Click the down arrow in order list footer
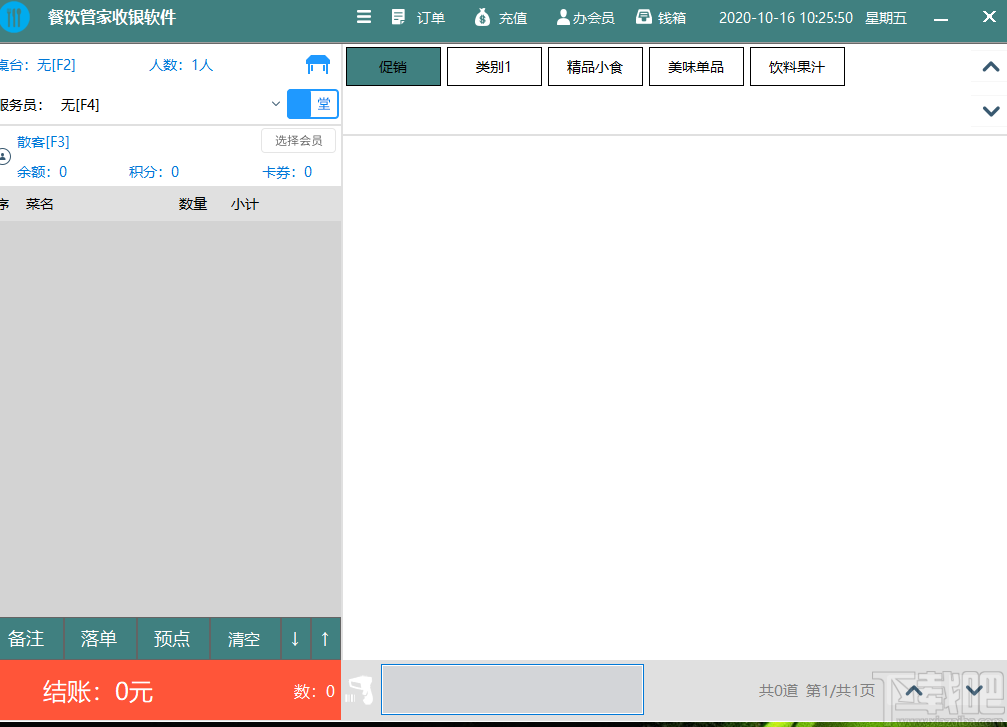This screenshot has height=727, width=1007. [x=293, y=637]
